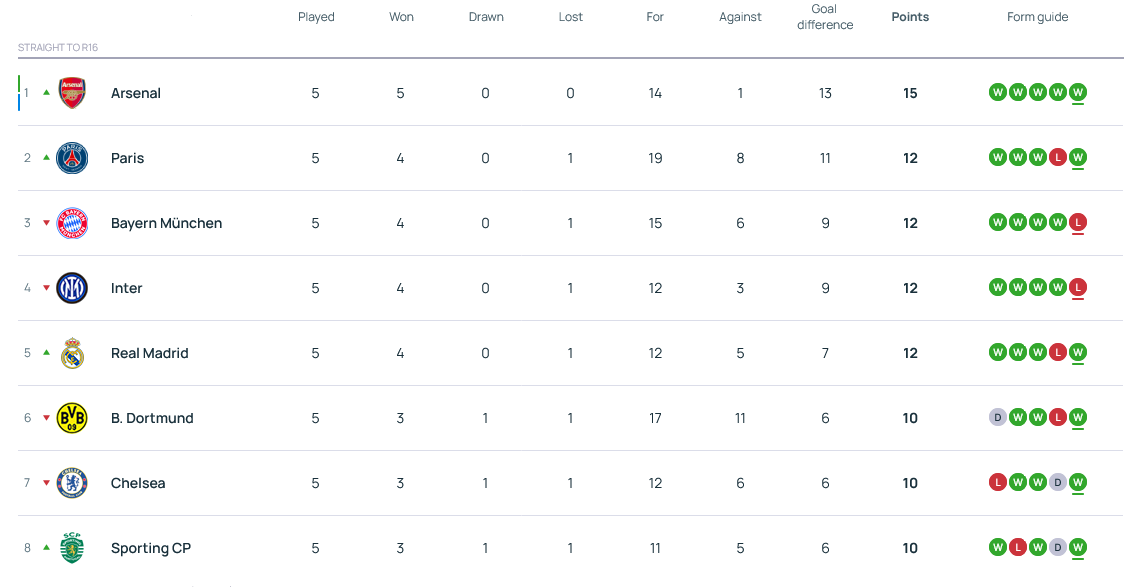Click the Points column header
The width and height of the screenshot is (1141, 587).
(910, 17)
